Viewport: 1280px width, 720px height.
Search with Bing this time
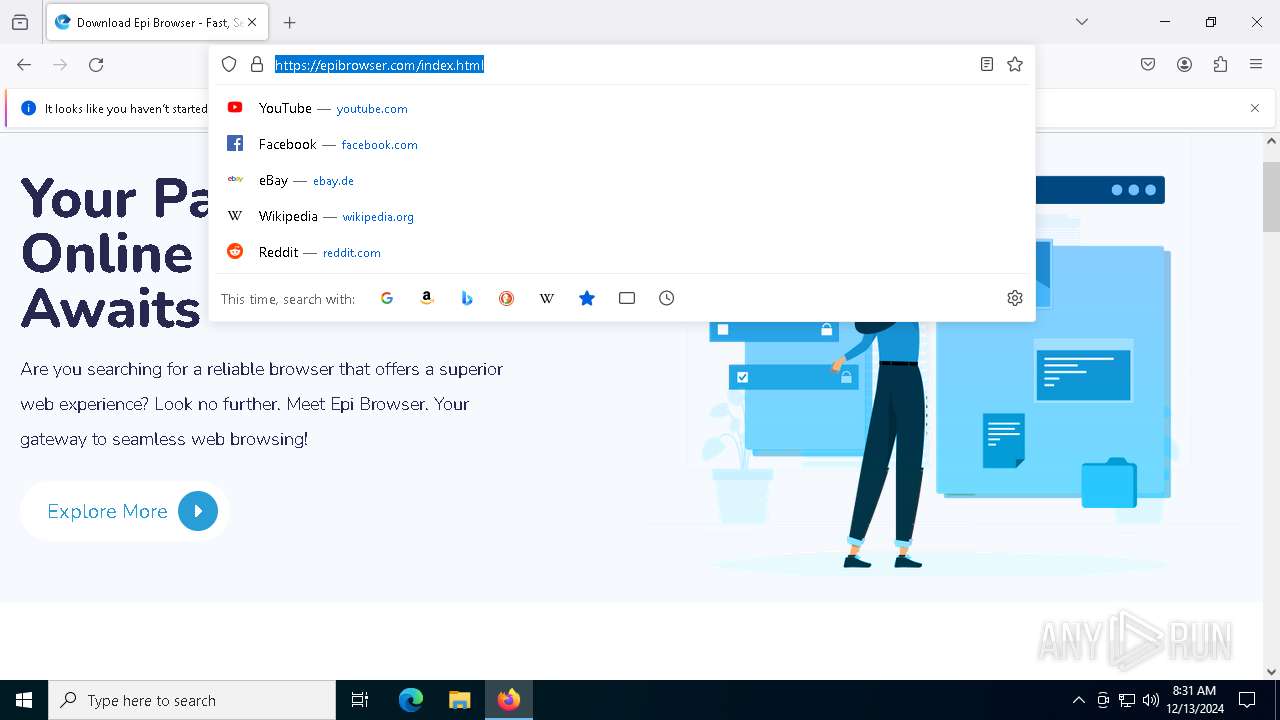(x=467, y=298)
